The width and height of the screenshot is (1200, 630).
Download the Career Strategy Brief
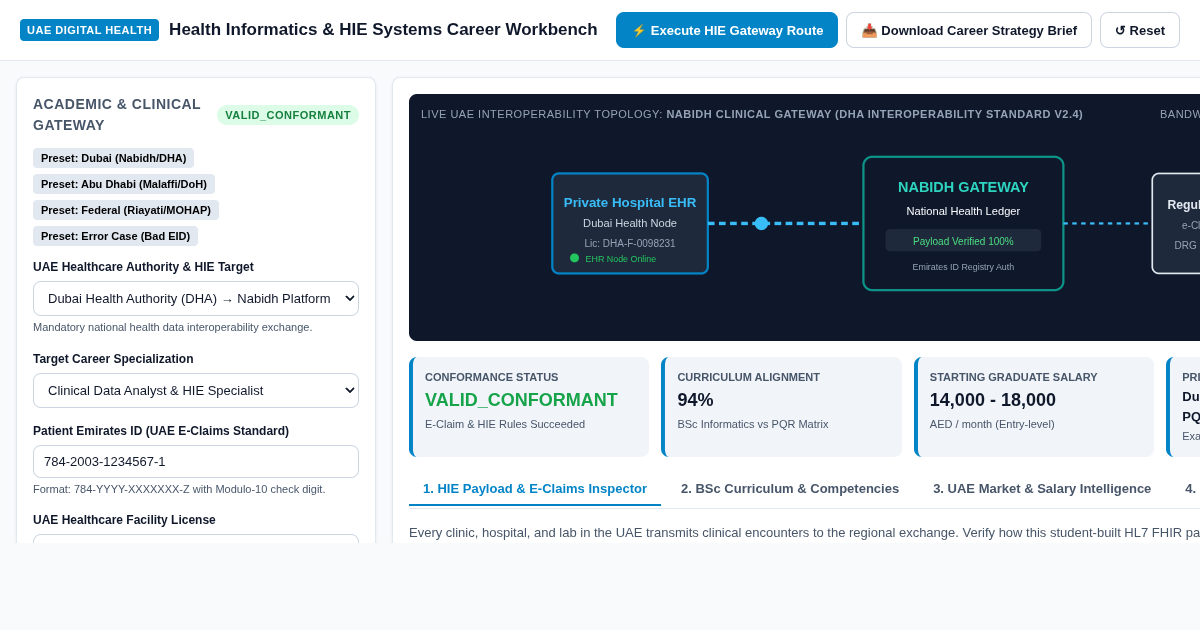click(x=969, y=30)
